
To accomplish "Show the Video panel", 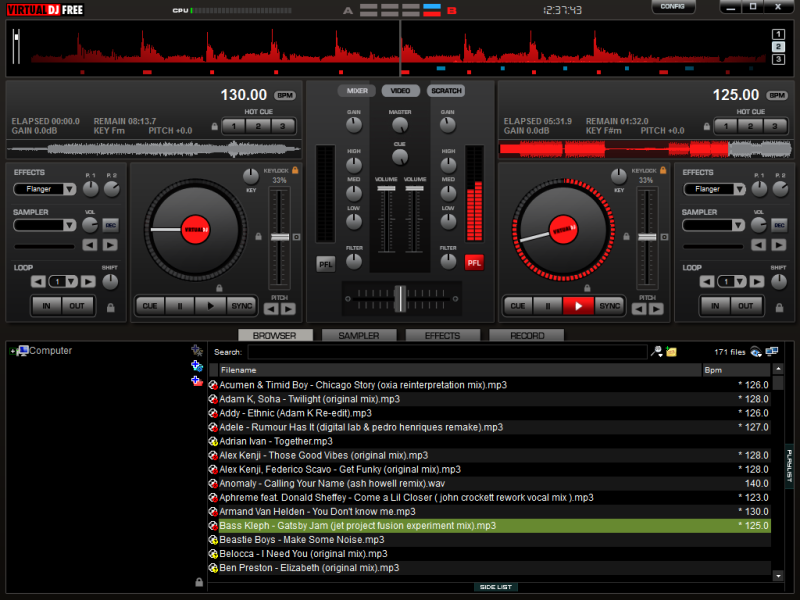I will (401, 91).
